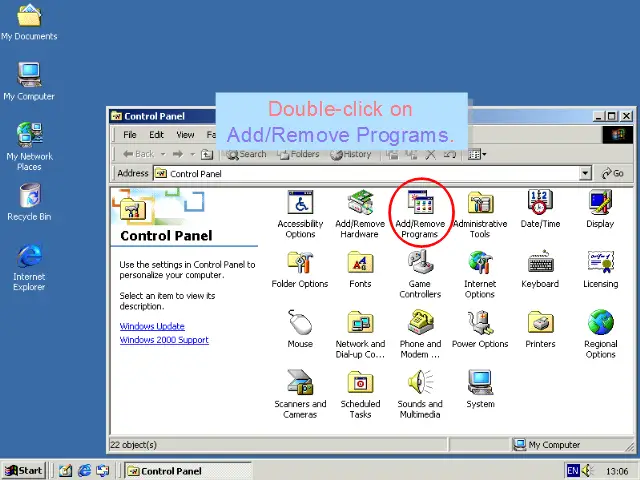The height and width of the screenshot is (480, 640).
Task: Click the Delete toolbar icon
Action: pos(431,154)
